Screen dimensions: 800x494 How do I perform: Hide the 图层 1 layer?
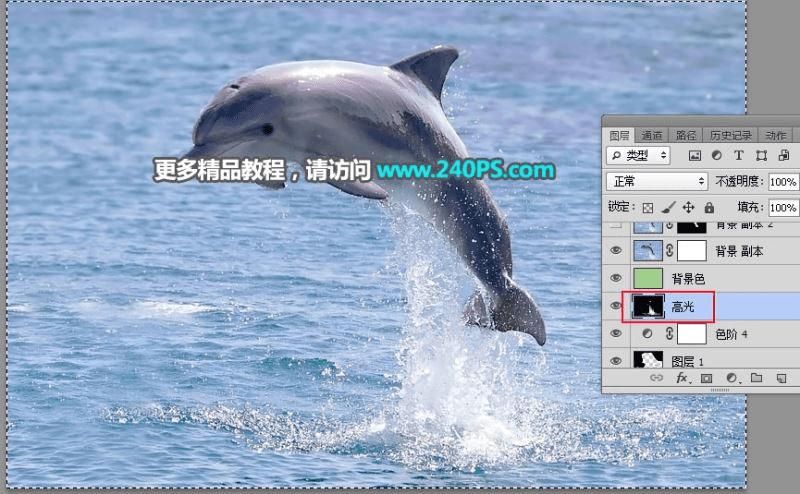coord(616,360)
